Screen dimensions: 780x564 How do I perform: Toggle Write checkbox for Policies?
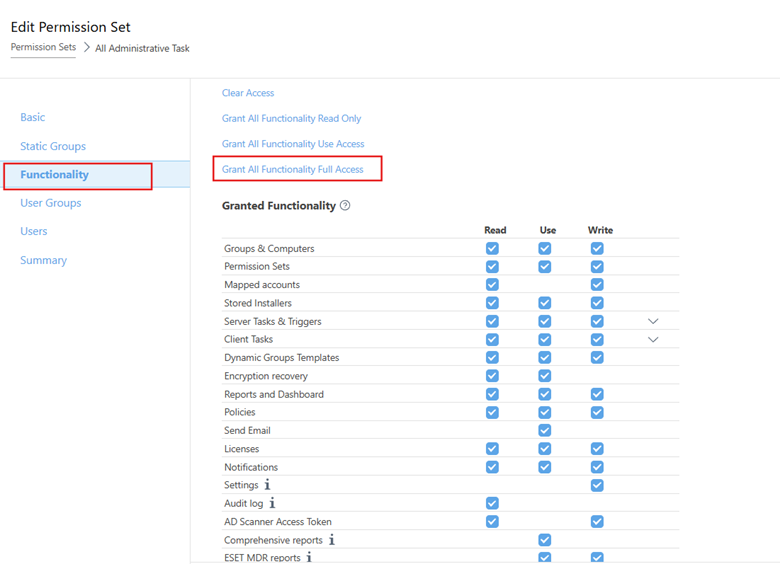pyautogui.click(x=597, y=412)
